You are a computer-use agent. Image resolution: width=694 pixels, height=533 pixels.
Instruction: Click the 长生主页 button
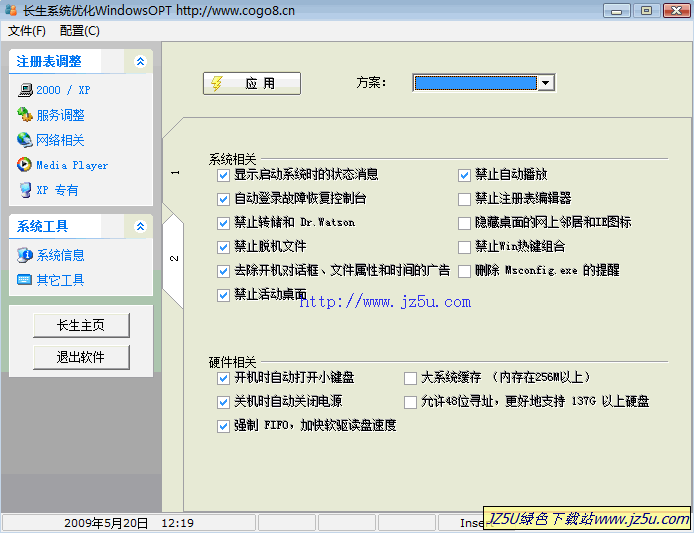[81, 325]
